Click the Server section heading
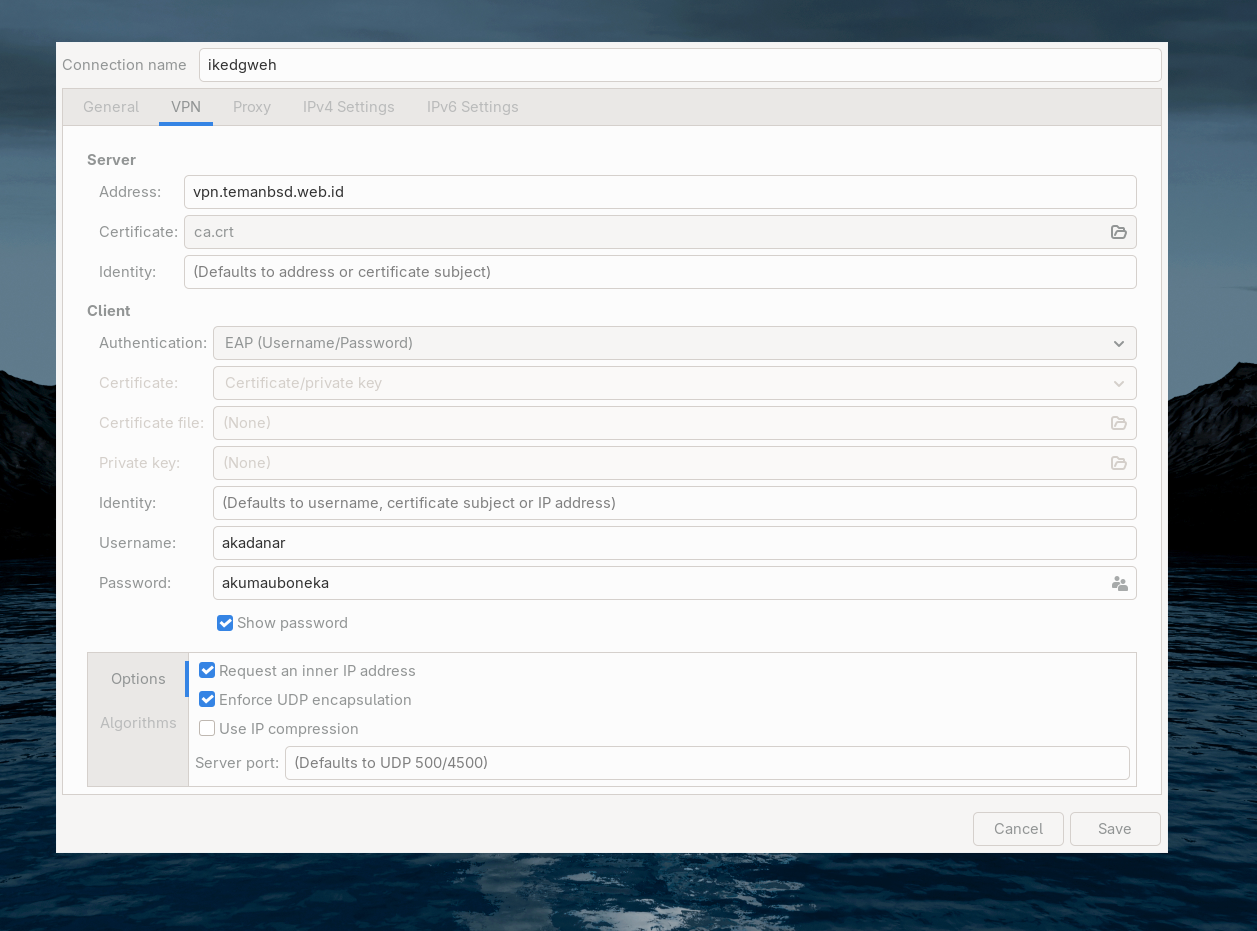 111,160
